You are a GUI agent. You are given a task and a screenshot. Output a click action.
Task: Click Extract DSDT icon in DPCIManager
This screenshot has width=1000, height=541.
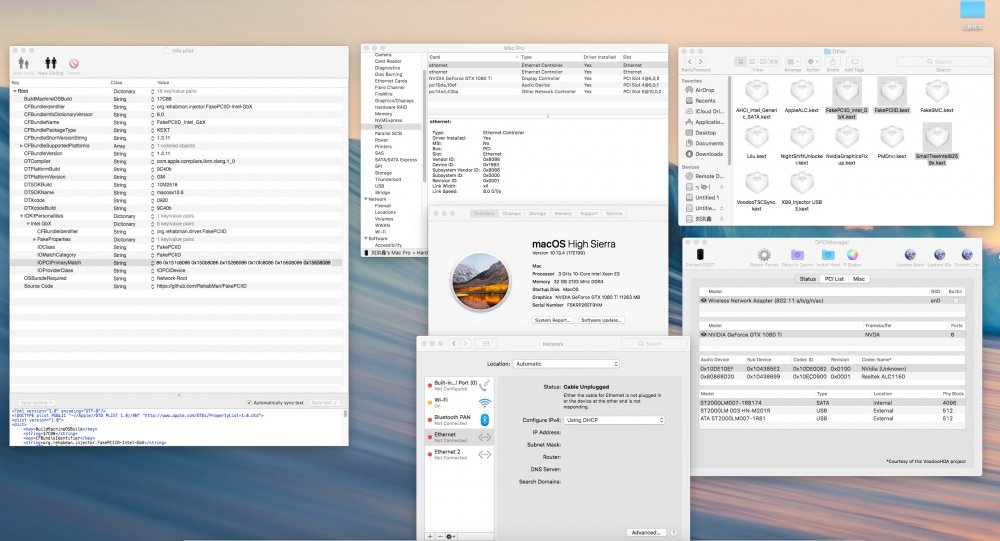pos(700,255)
